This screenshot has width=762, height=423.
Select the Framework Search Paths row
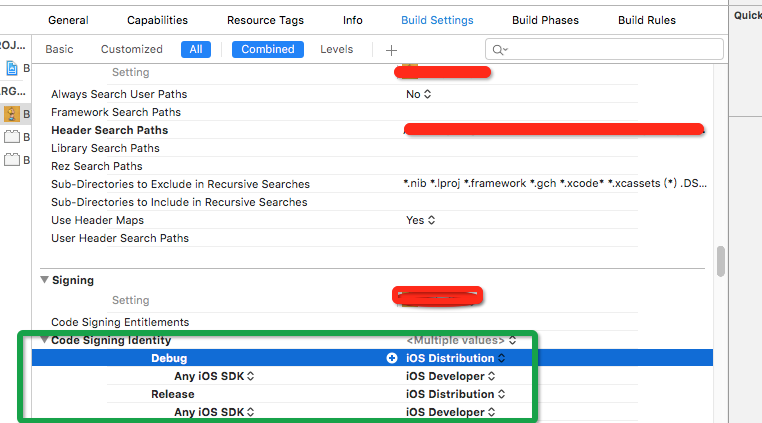[116, 112]
